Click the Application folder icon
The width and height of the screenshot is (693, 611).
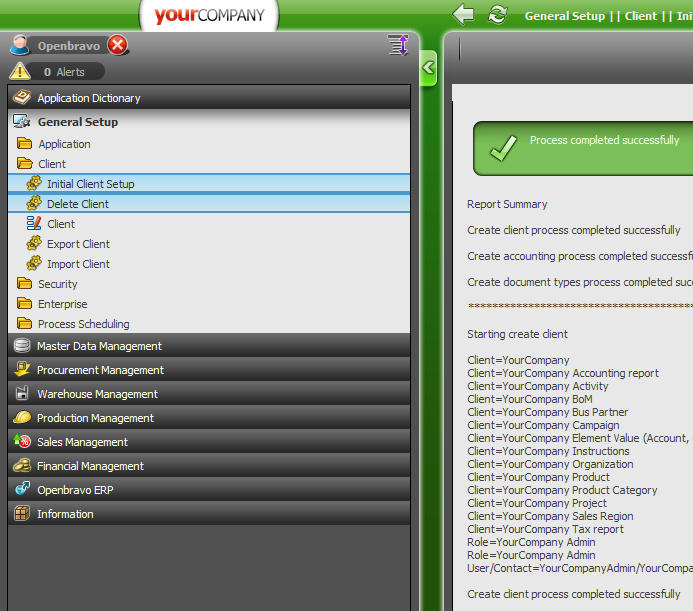[24, 143]
